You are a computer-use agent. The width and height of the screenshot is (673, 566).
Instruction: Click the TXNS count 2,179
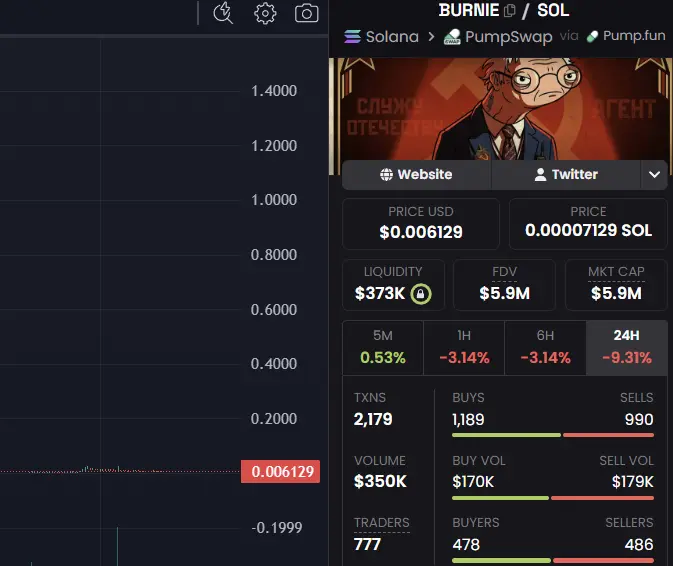373,419
